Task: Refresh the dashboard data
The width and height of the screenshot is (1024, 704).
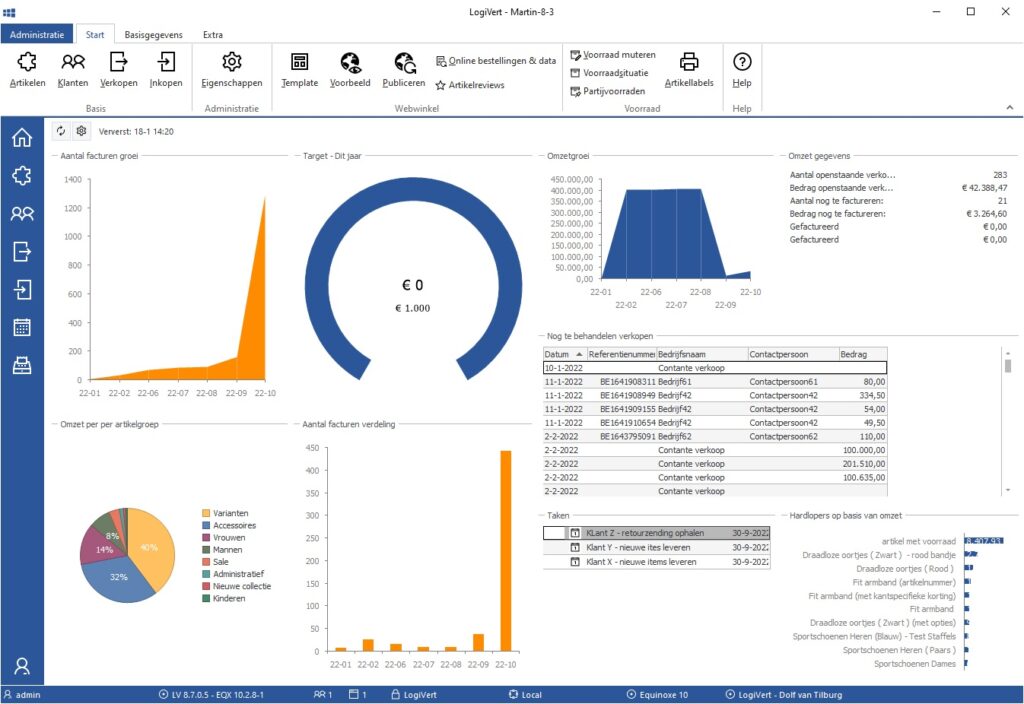Action: point(61,131)
